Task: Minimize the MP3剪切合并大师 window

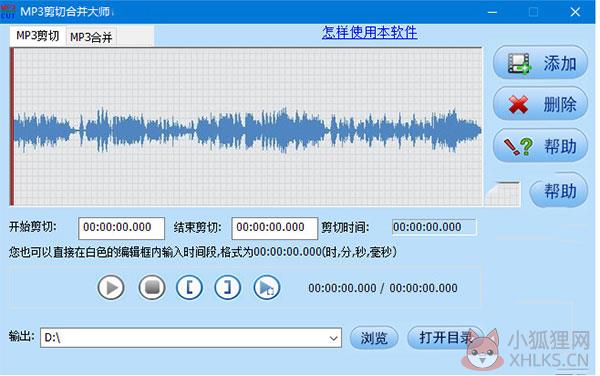Action: click(492, 12)
